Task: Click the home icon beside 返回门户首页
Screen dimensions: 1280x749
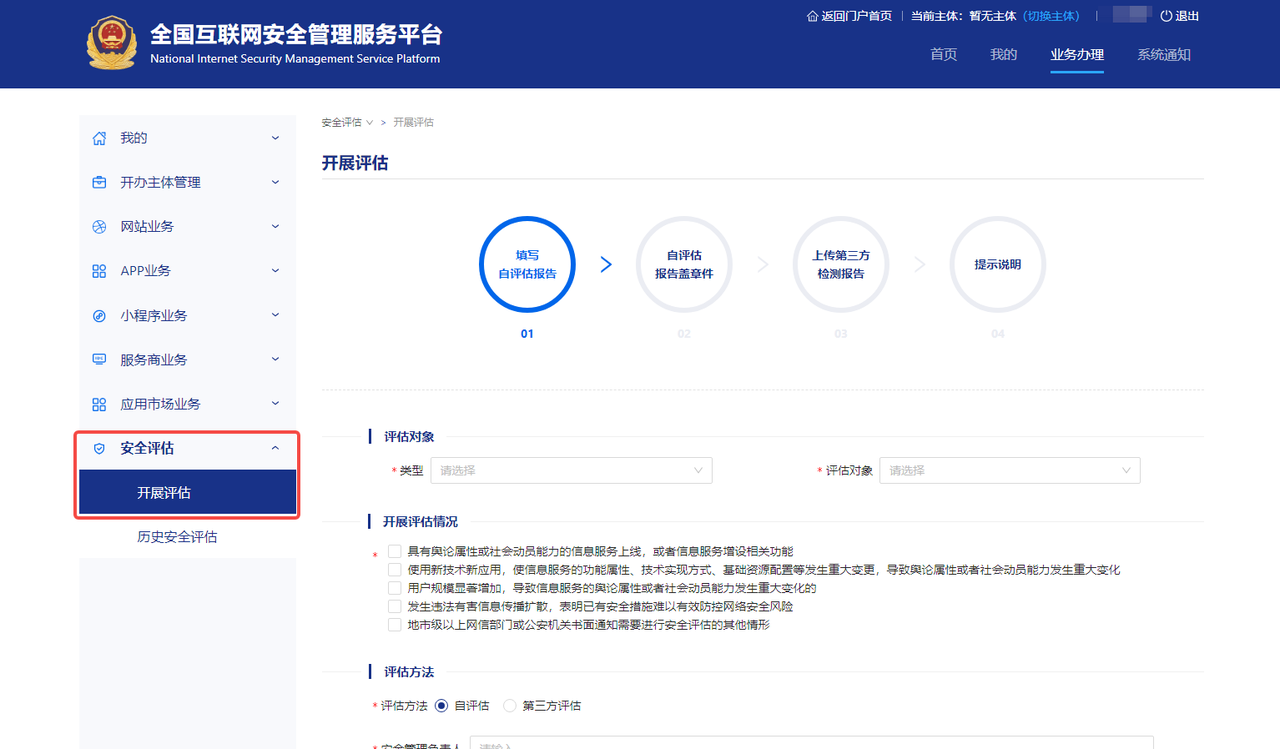Action: tap(812, 16)
